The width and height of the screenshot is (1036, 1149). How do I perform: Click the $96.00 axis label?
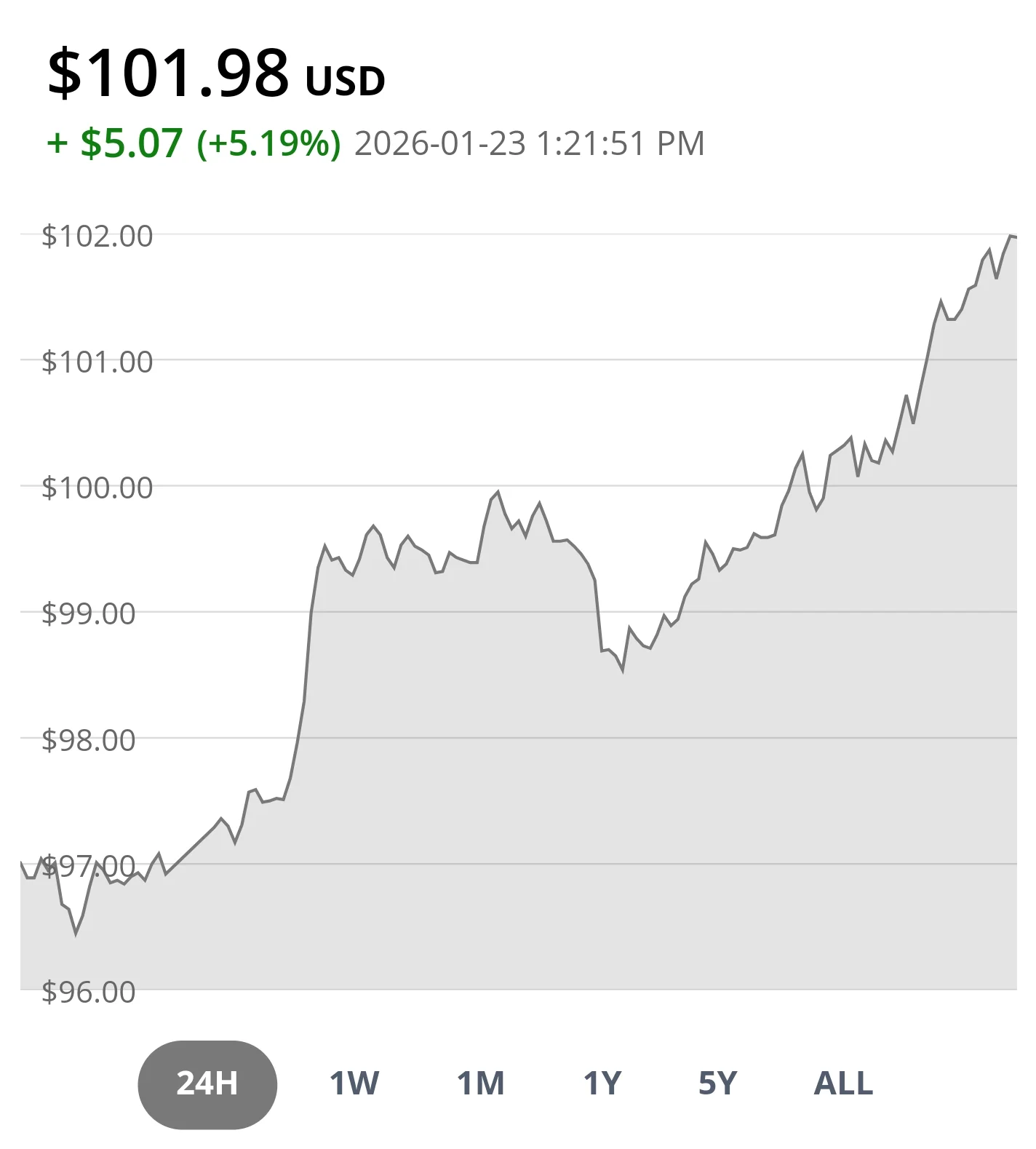(x=89, y=992)
